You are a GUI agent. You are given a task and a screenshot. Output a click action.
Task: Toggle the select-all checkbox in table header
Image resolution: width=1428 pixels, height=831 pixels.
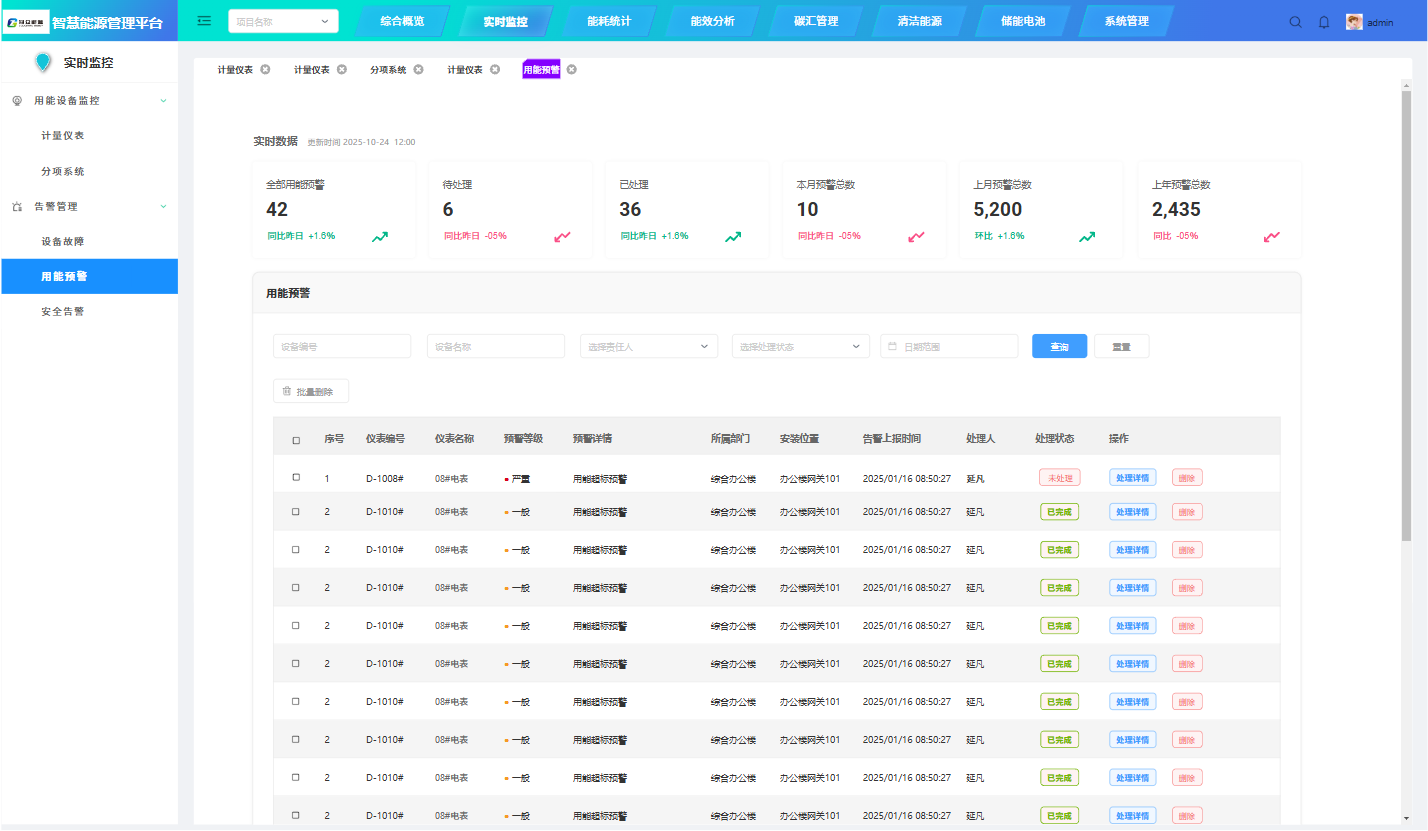tap(296, 440)
